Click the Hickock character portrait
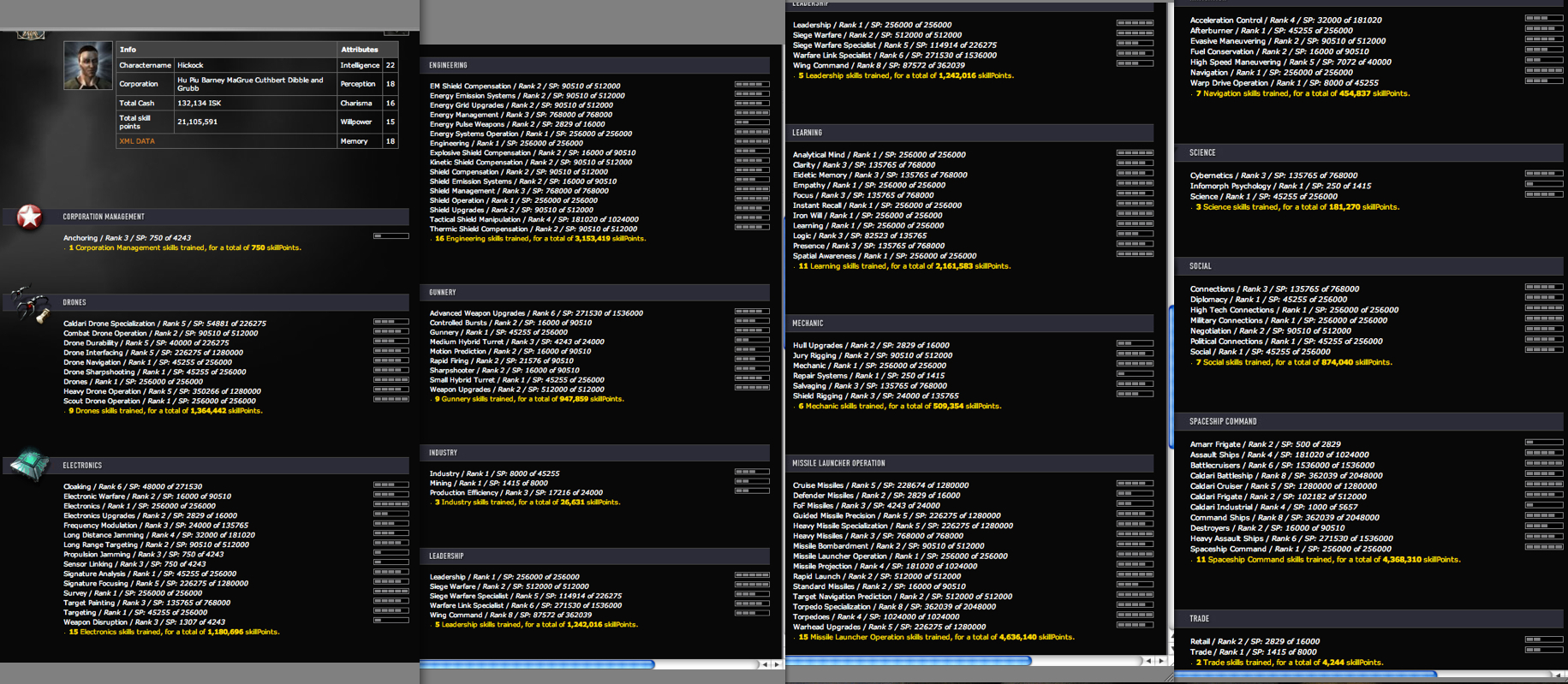This screenshot has width=1568, height=684. pos(87,65)
